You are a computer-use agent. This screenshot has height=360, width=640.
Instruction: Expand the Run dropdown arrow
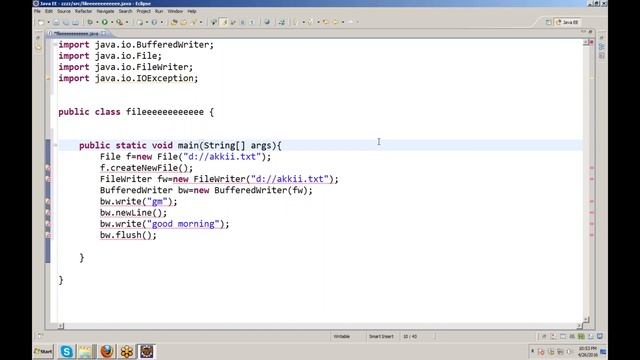pos(112,22)
